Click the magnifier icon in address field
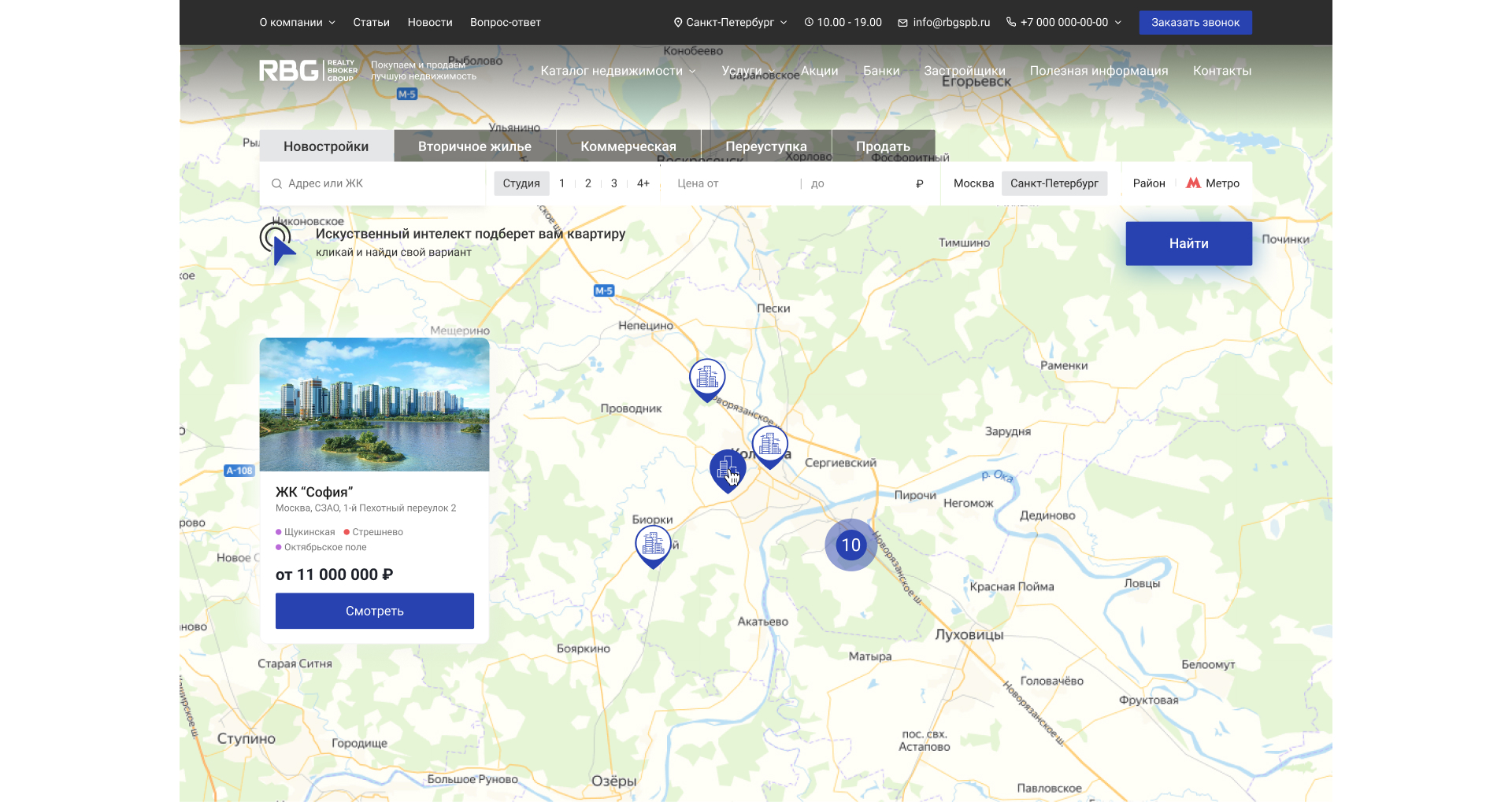This screenshot has height=802, width=1512. pyautogui.click(x=276, y=183)
